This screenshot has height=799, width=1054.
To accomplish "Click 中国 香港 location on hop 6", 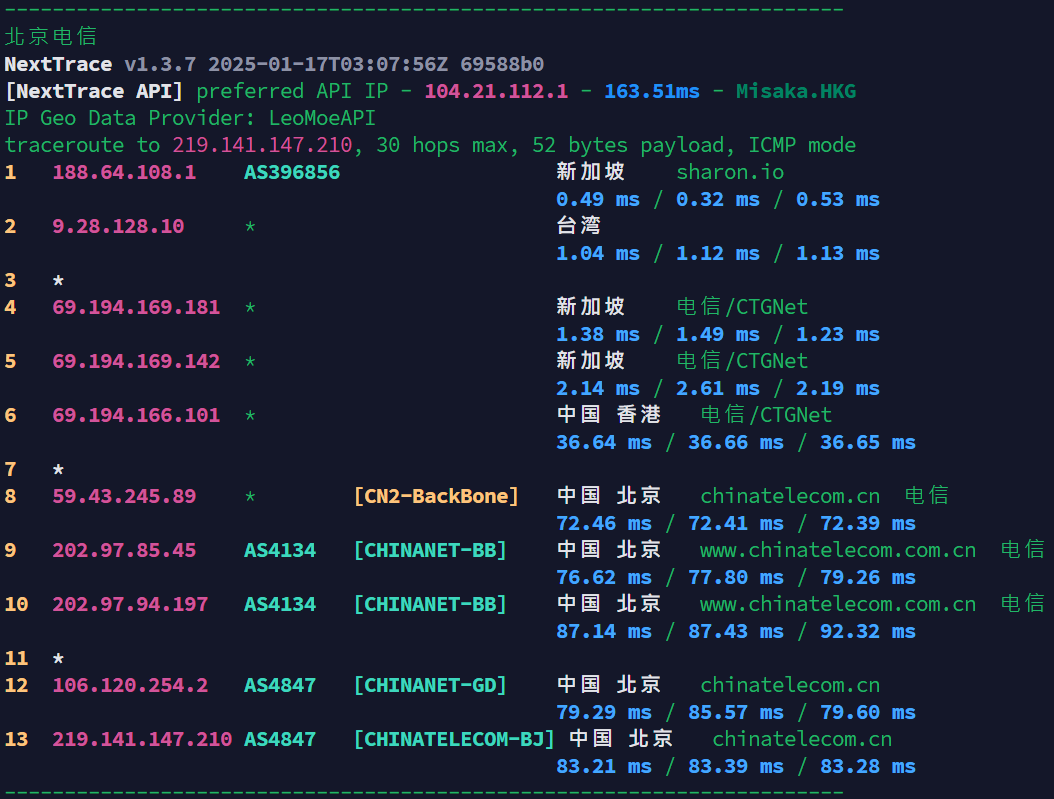I will [609, 415].
